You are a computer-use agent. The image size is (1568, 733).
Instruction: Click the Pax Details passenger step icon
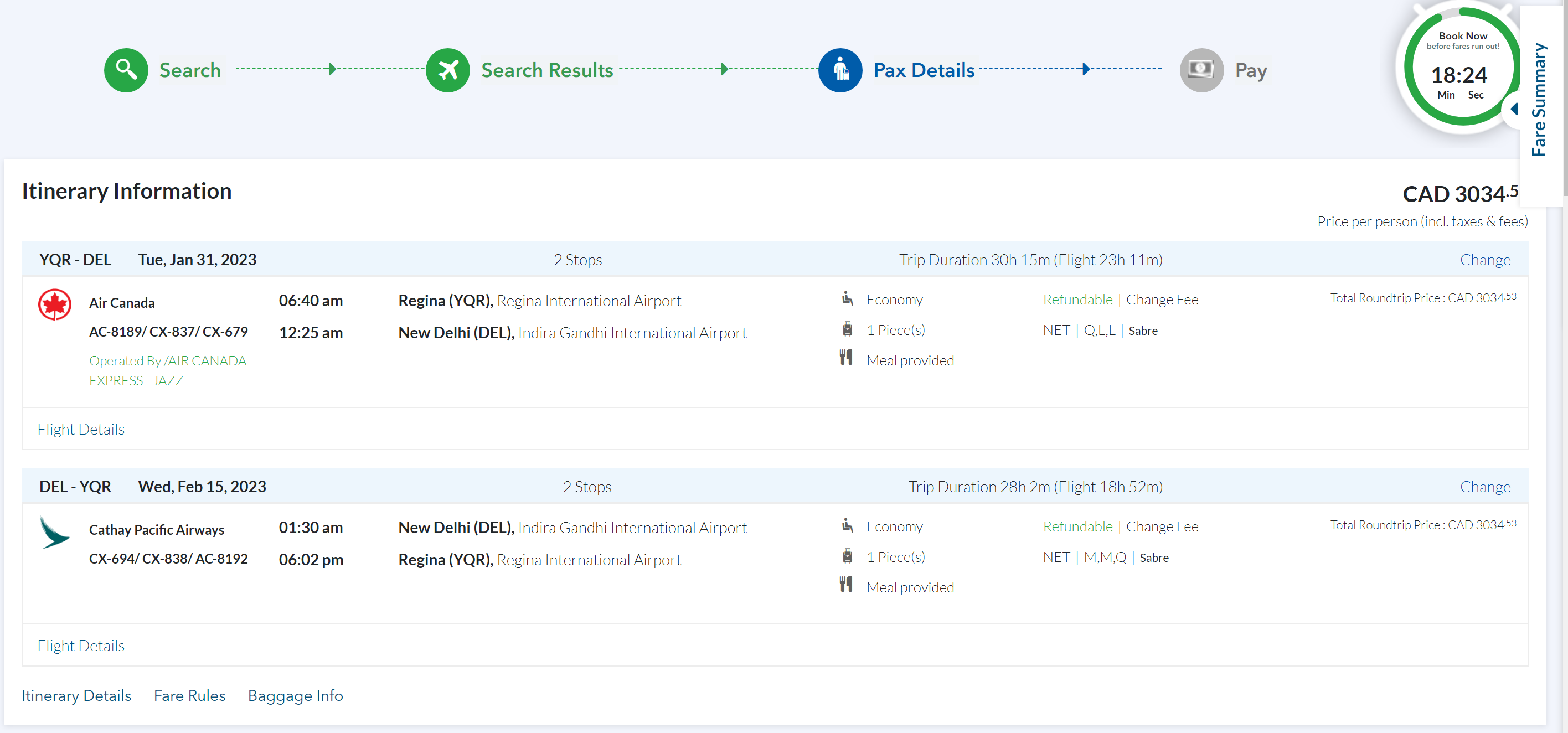click(x=839, y=70)
